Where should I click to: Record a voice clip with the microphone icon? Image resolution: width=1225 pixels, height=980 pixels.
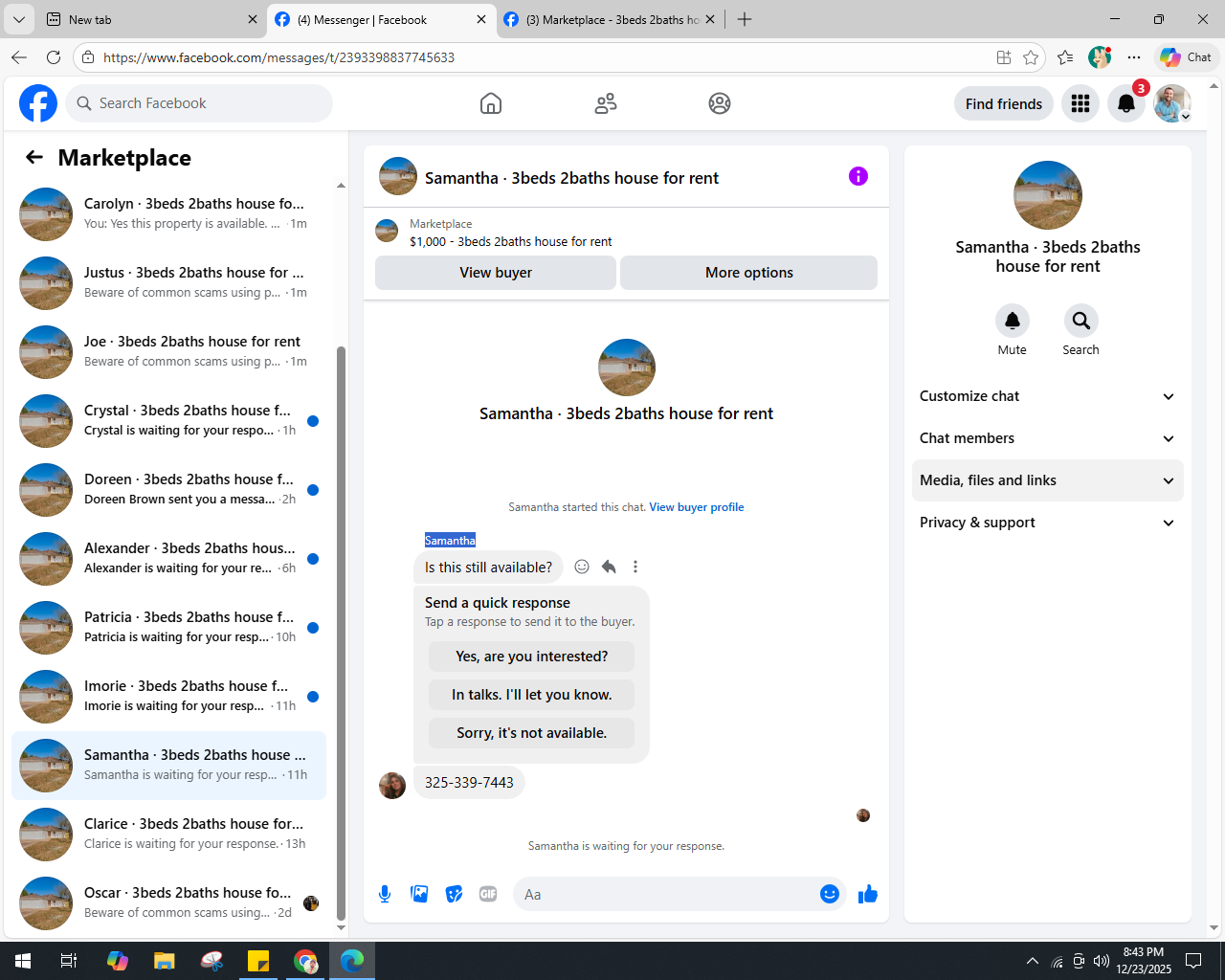[x=385, y=894]
